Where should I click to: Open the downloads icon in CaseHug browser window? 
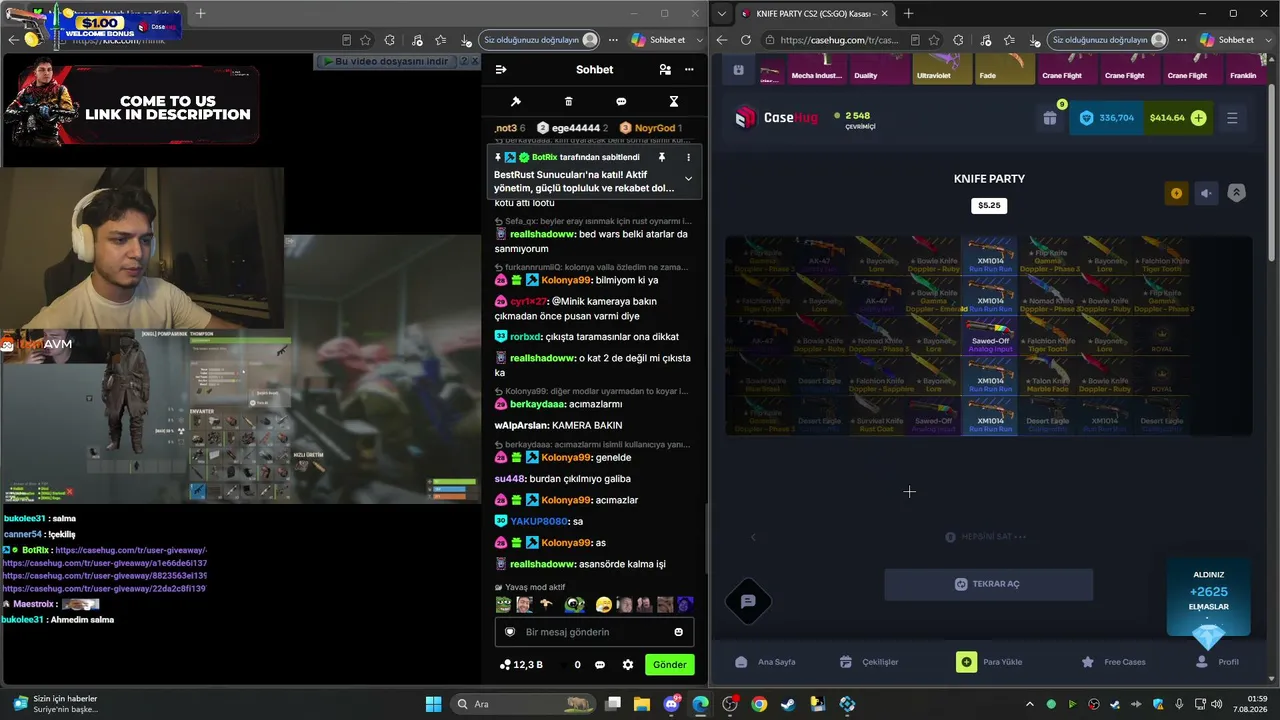pyautogui.click(x=1037, y=40)
